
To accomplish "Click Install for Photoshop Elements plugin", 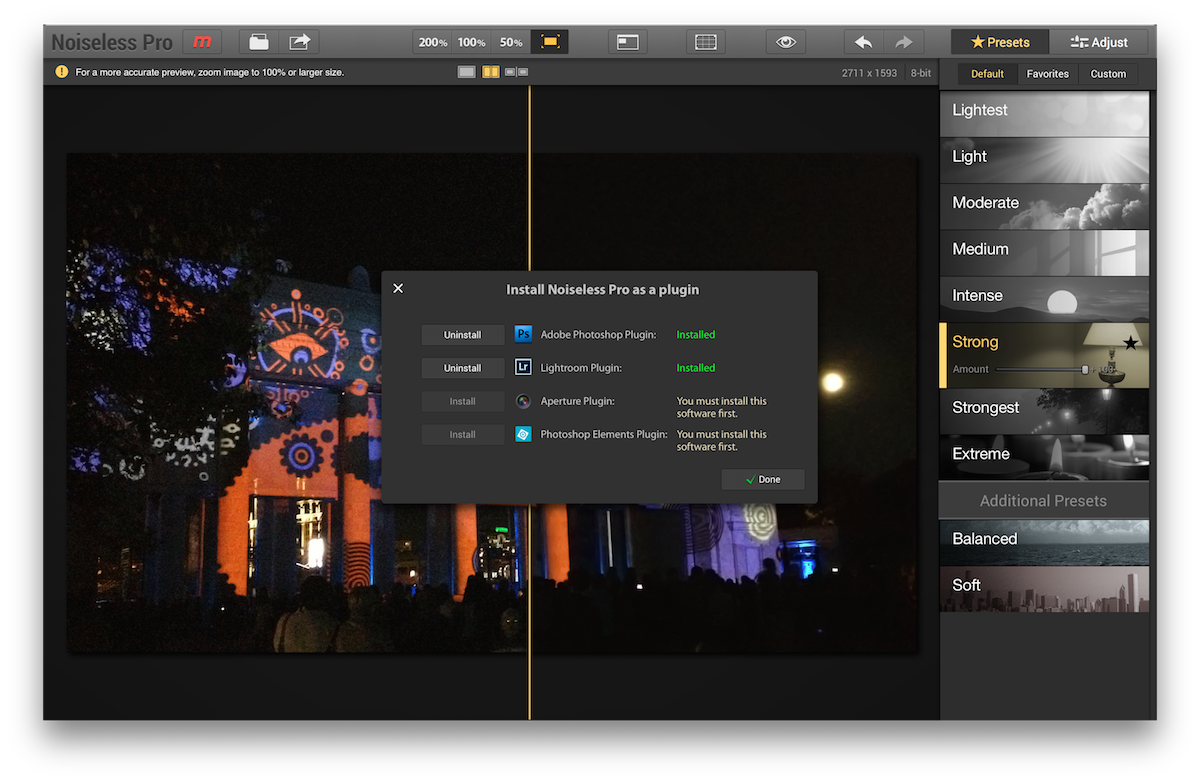I will 462,434.
